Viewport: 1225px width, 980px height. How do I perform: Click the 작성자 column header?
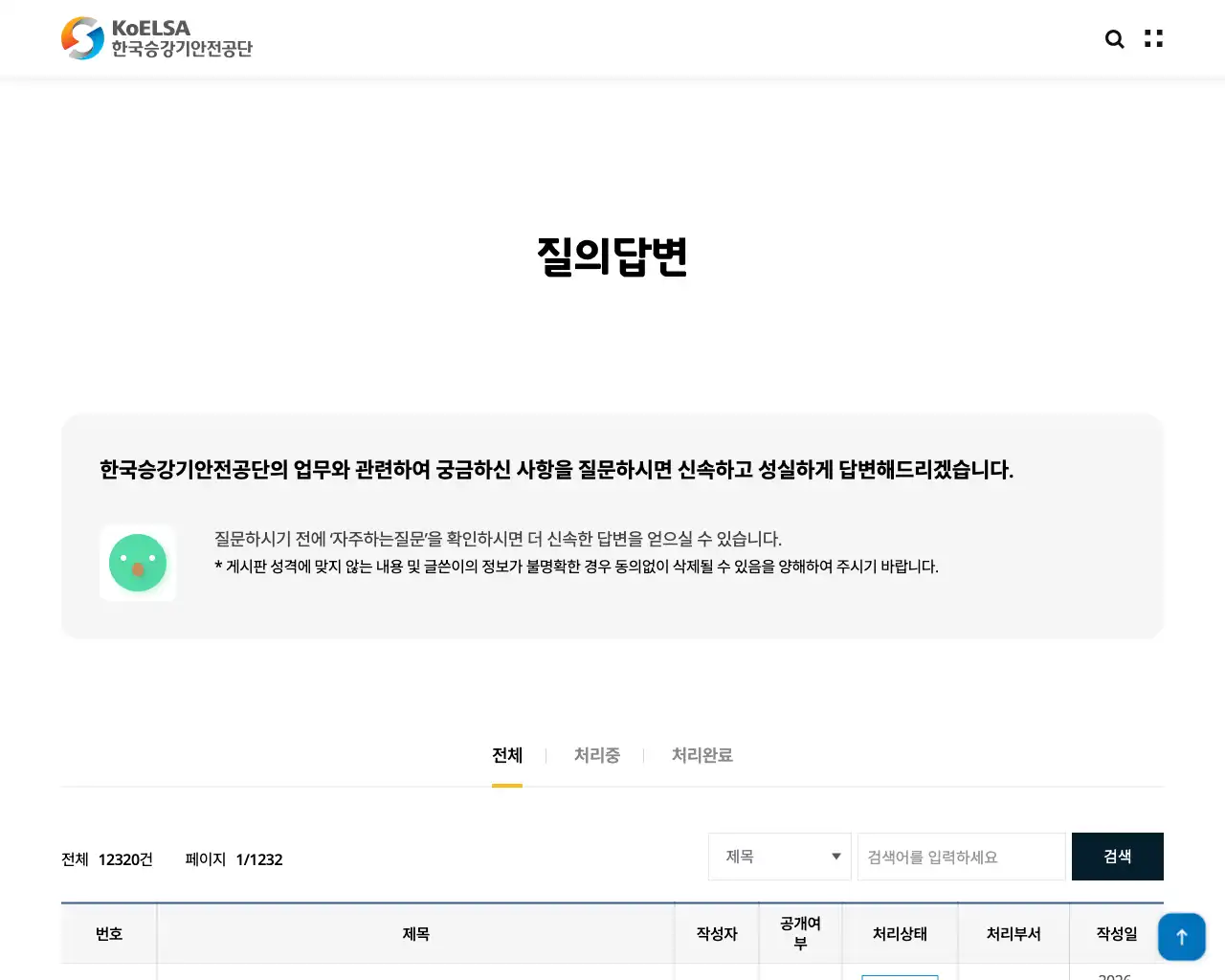pos(717,934)
